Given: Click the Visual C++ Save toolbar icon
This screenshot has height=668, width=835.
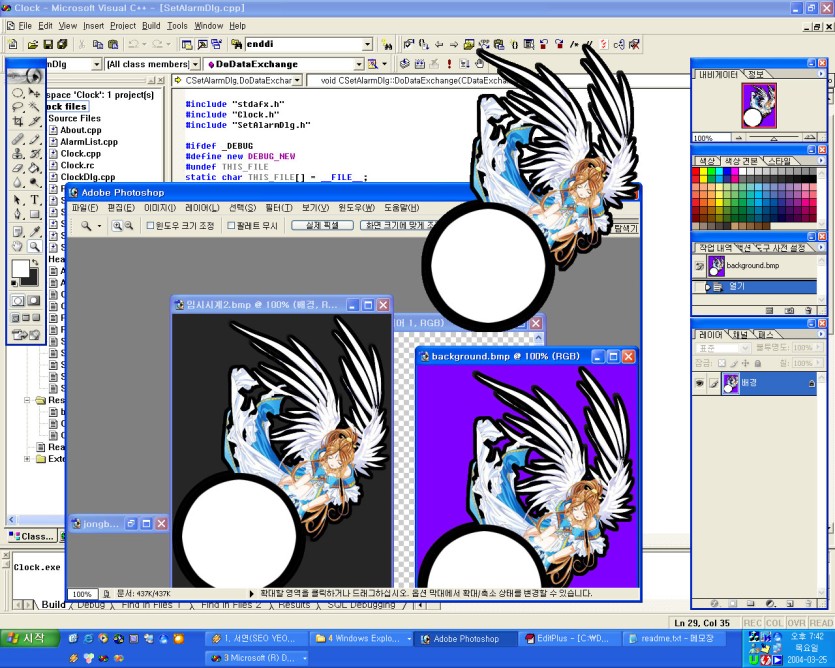Looking at the screenshot, I should coord(48,44).
